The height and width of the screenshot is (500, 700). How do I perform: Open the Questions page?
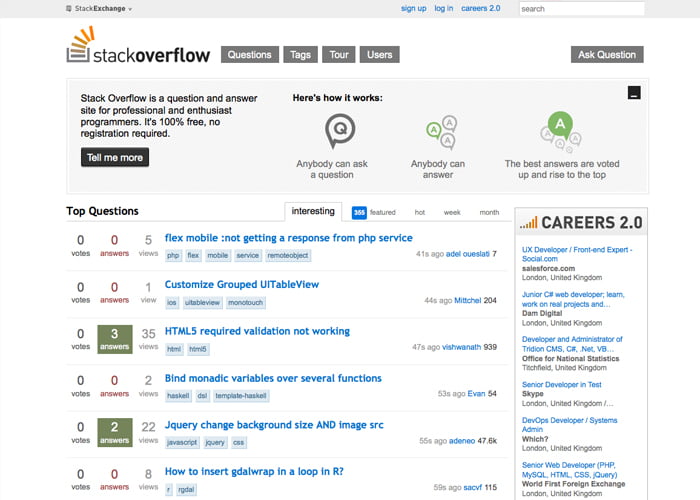250,54
